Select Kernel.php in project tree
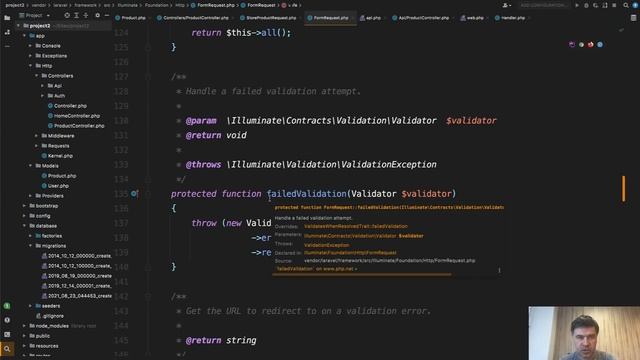This screenshot has width=640, height=360. pos(57,156)
